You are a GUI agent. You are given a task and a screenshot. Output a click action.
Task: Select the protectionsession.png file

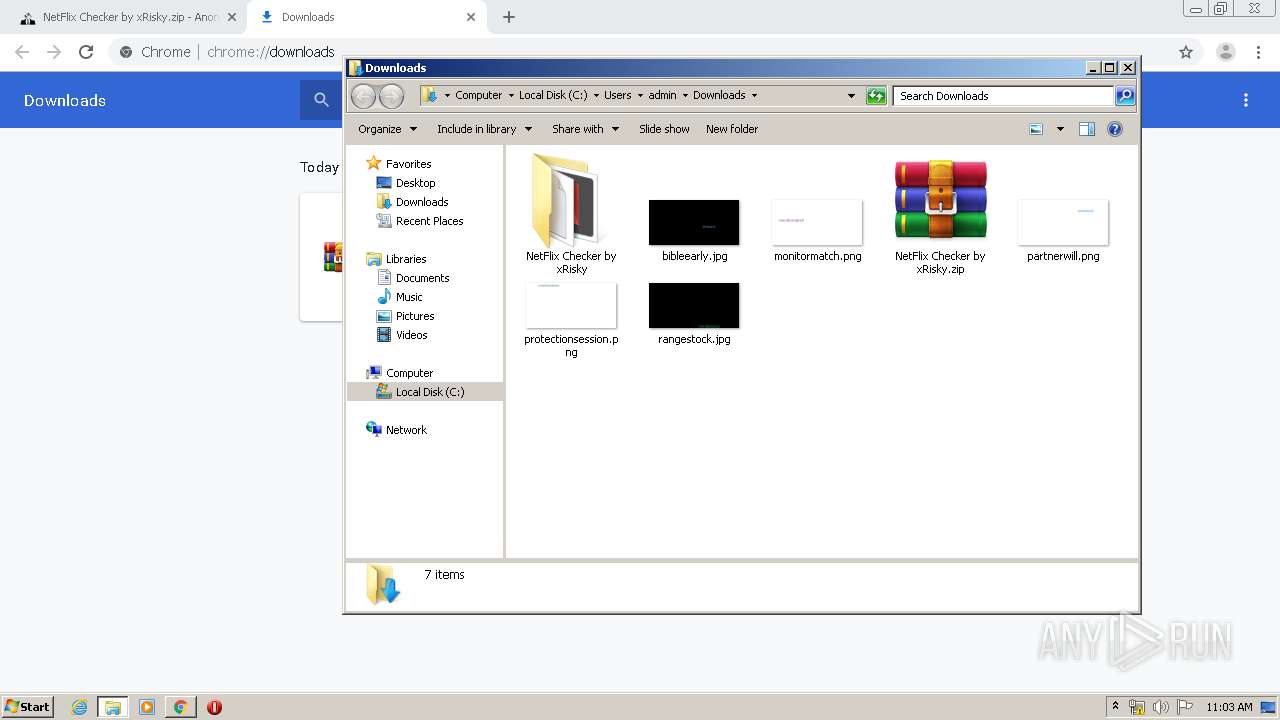click(x=571, y=305)
